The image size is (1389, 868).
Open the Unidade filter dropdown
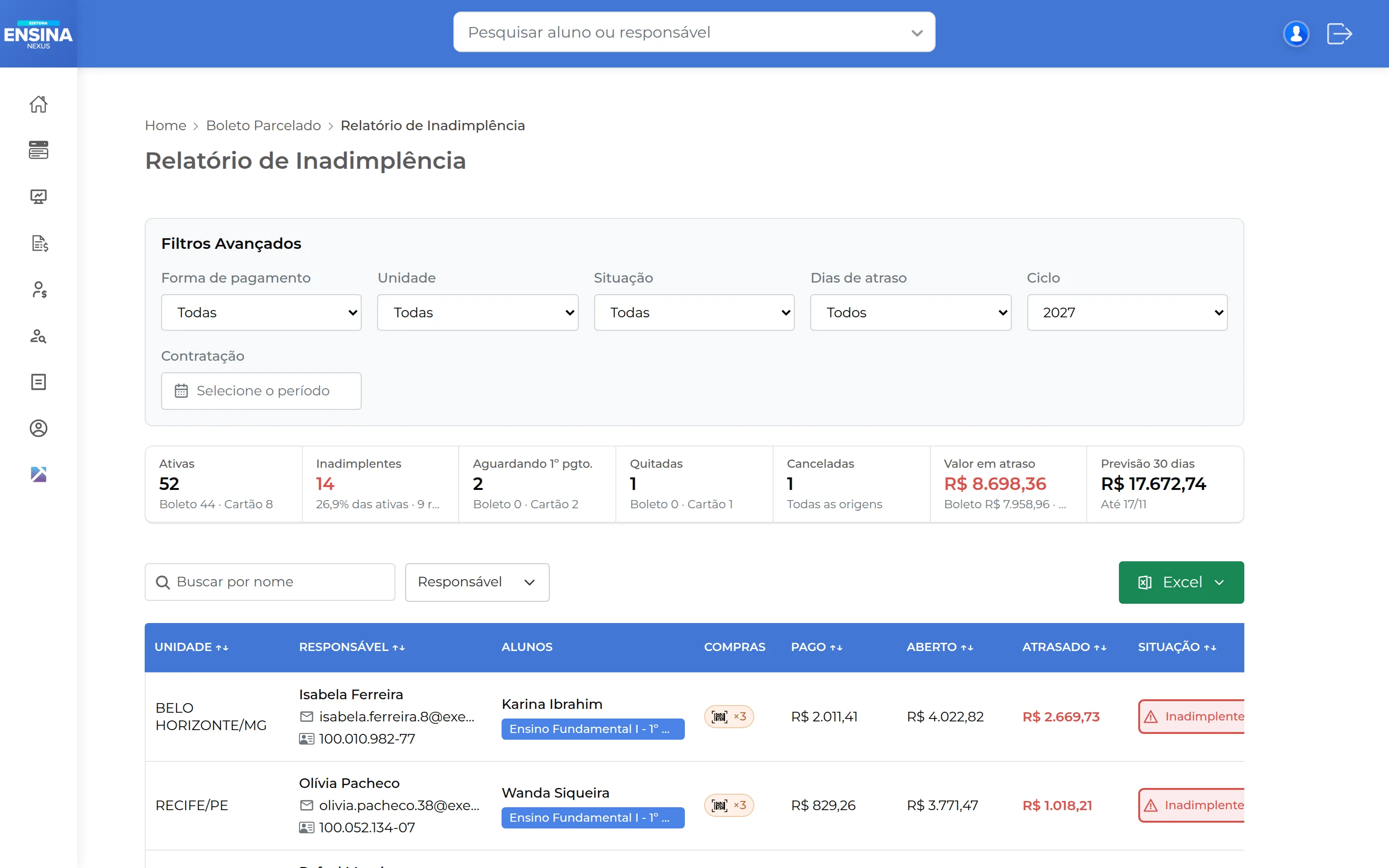[x=477, y=312]
